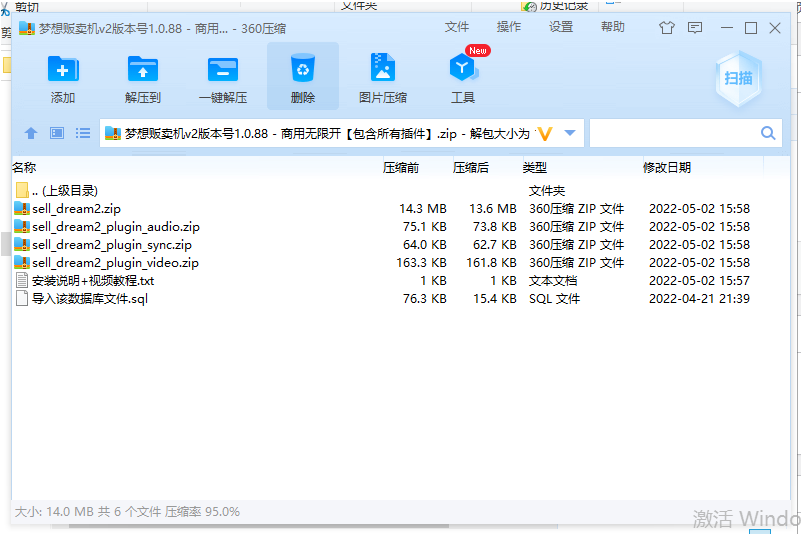This screenshot has height=542, width=804.
Task: Open the 帮助 (Help) menu
Action: click(x=613, y=27)
